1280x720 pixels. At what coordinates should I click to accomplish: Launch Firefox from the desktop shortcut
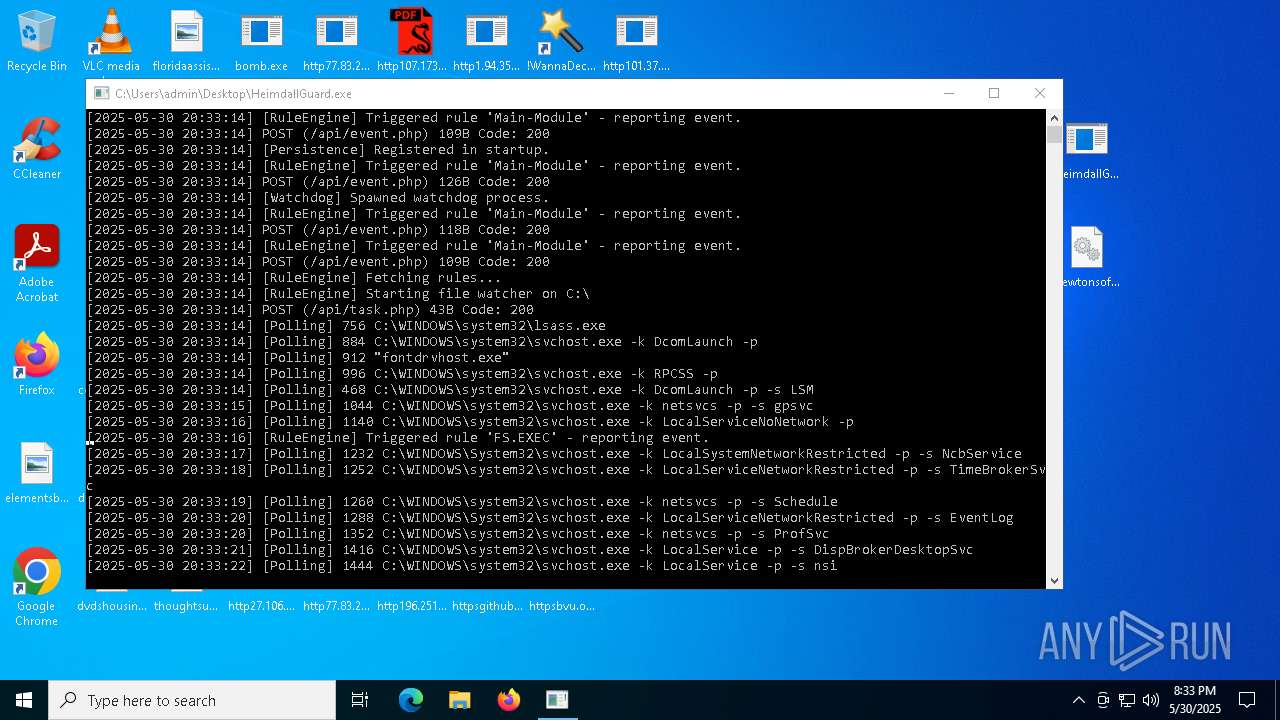pos(37,365)
